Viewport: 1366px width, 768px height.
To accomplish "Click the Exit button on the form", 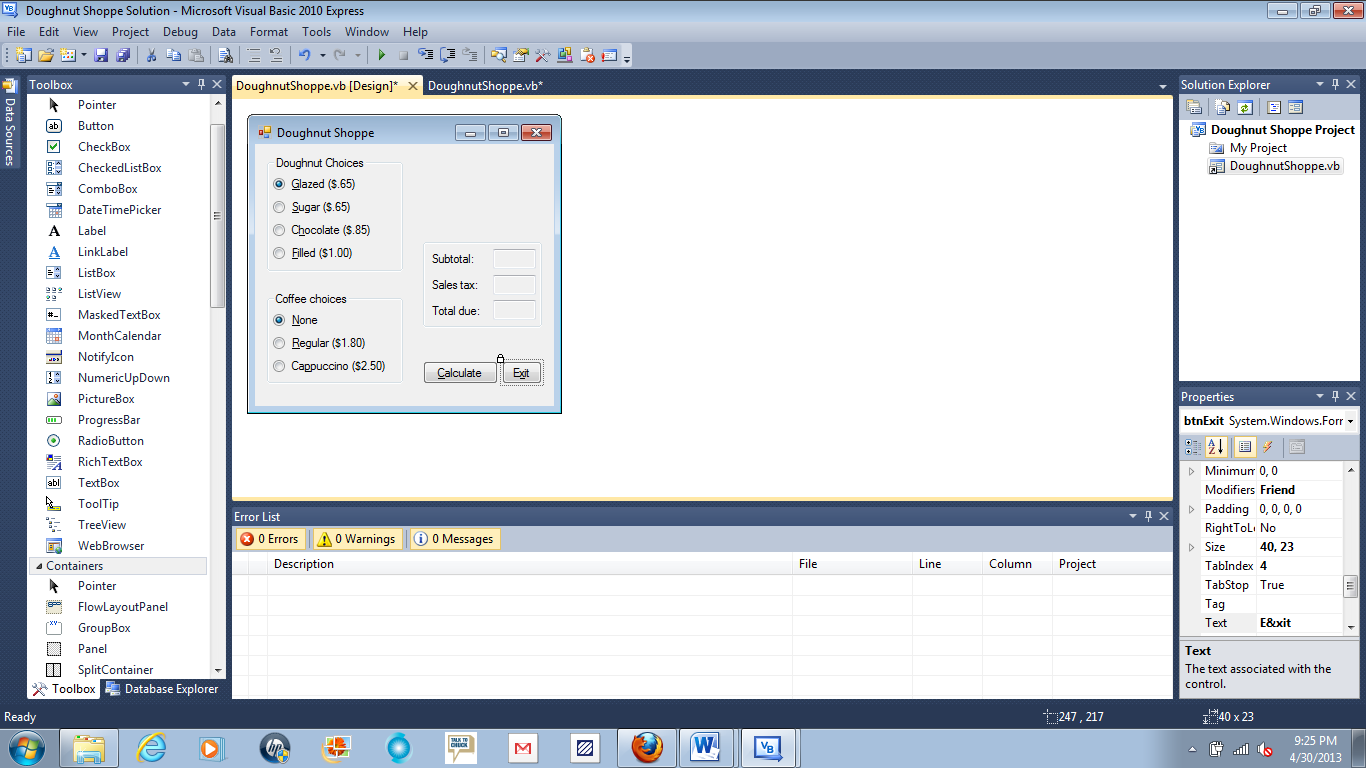I will (521, 373).
